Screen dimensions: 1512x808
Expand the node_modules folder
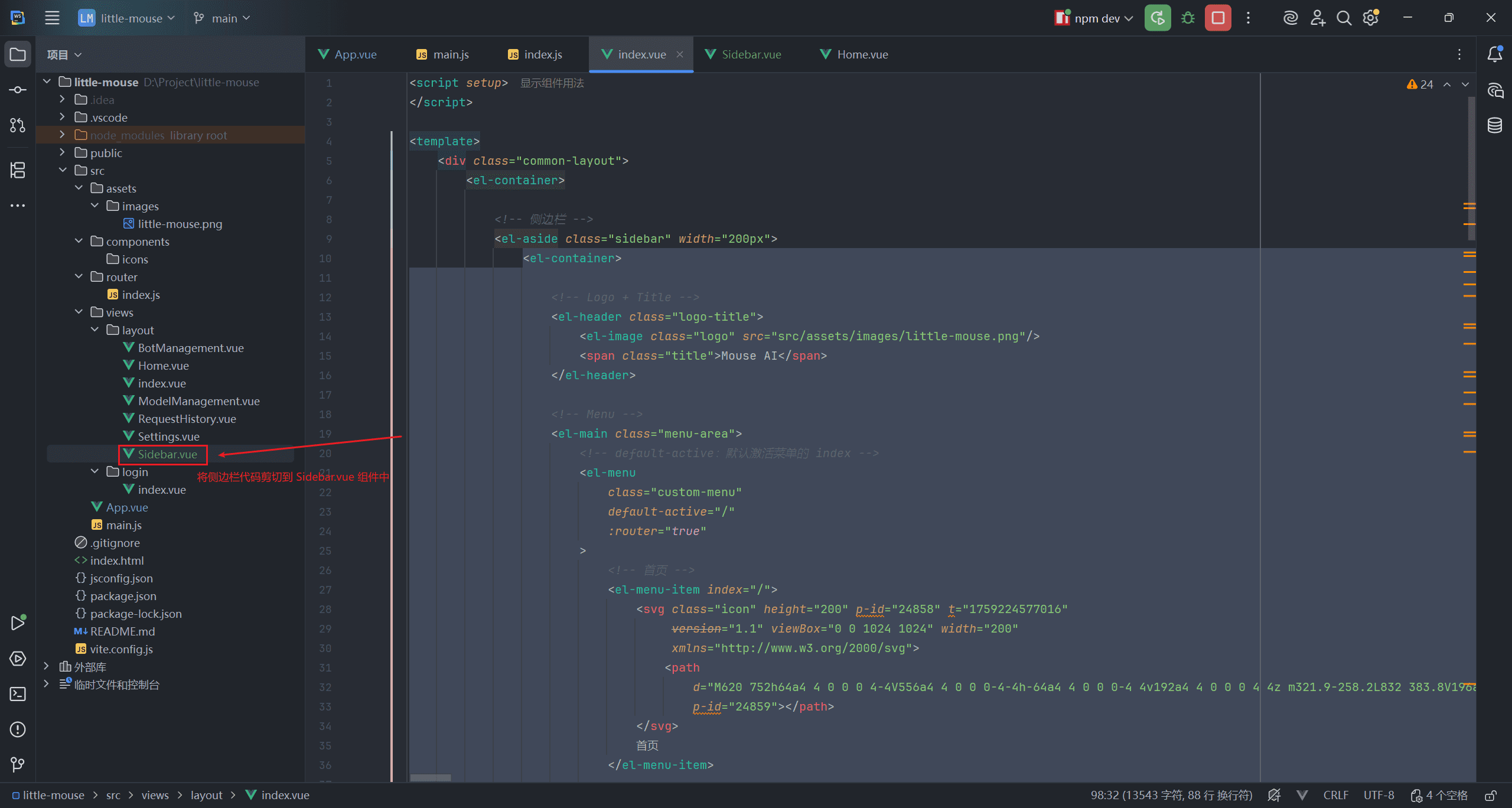[x=63, y=135]
